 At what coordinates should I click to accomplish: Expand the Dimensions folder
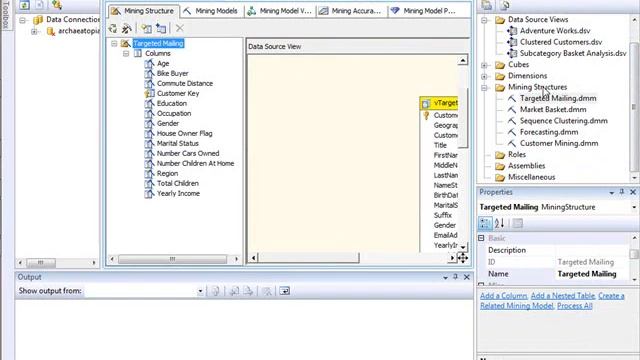pos(484,76)
